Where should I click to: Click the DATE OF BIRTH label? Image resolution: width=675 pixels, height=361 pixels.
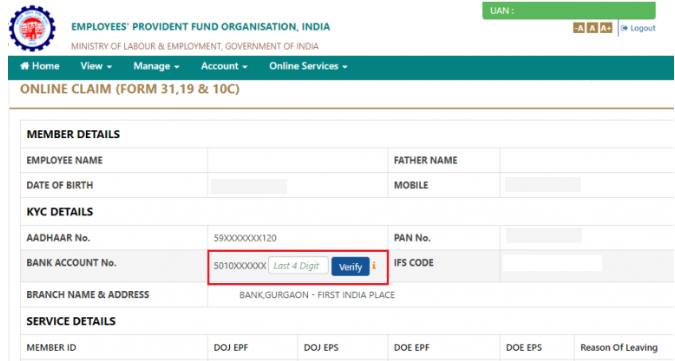tap(59, 185)
